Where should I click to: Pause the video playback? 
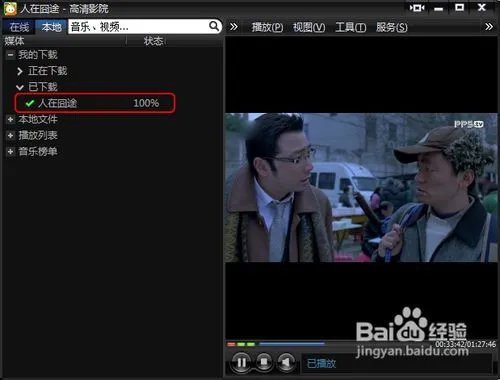(241, 362)
